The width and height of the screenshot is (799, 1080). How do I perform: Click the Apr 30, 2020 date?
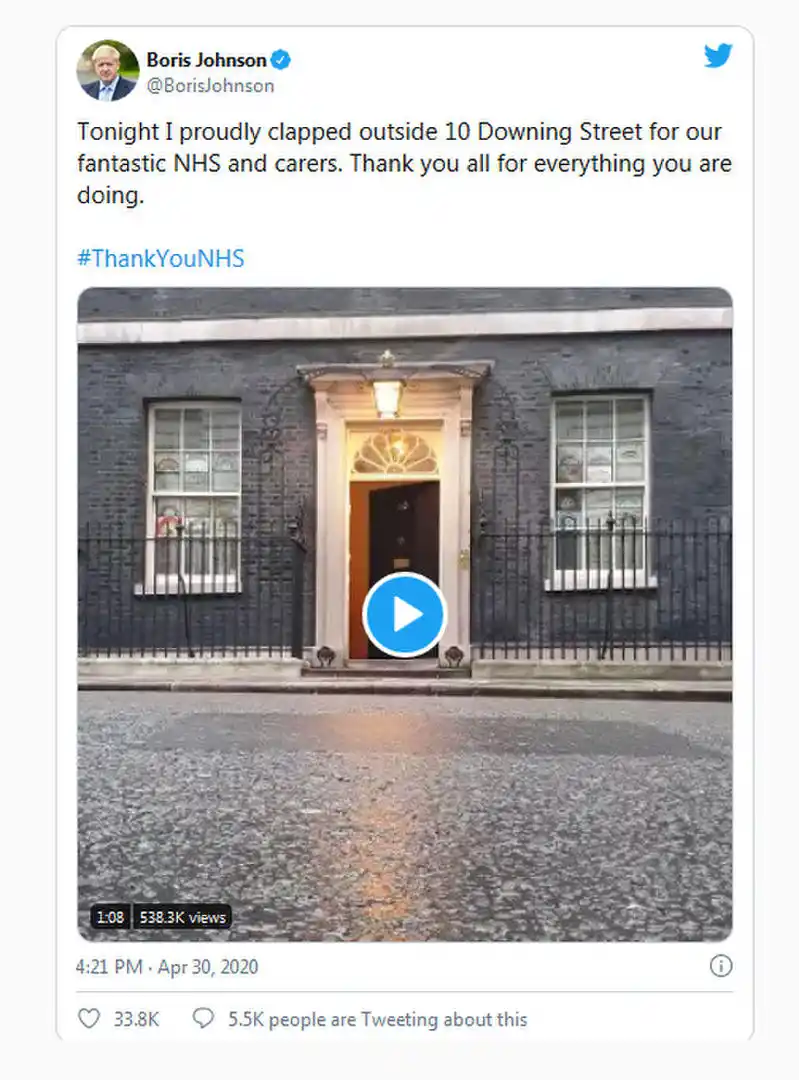click(x=210, y=967)
